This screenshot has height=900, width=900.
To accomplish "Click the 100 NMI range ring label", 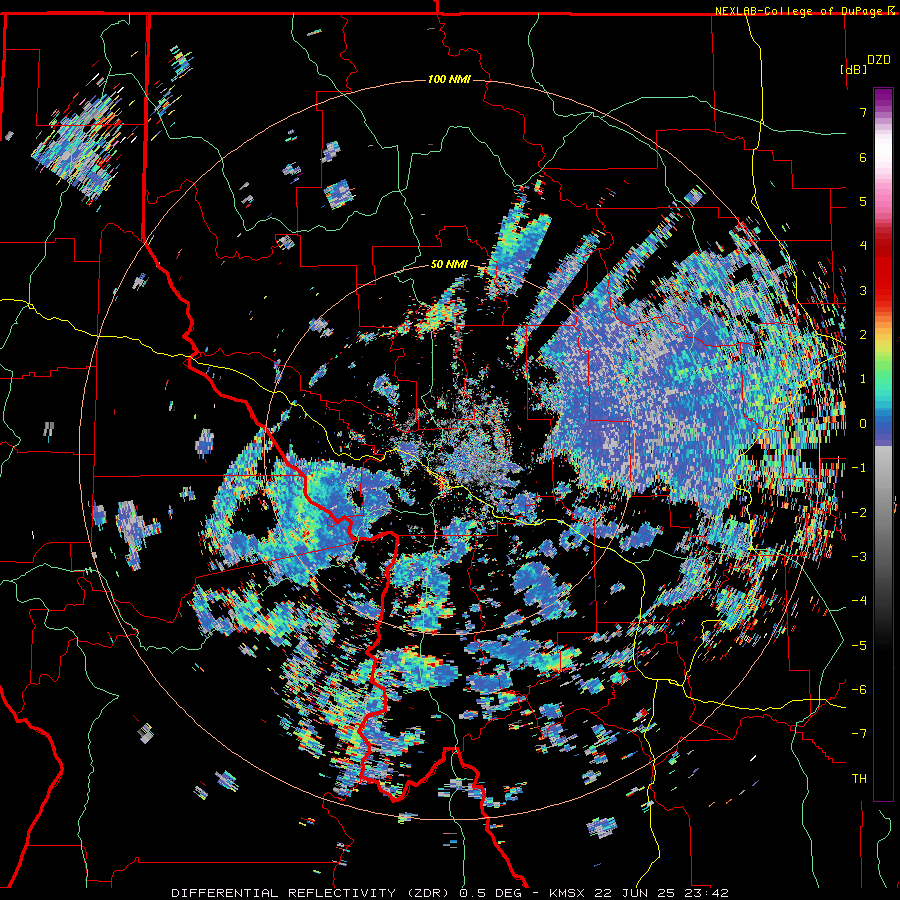I will tap(449, 79).
